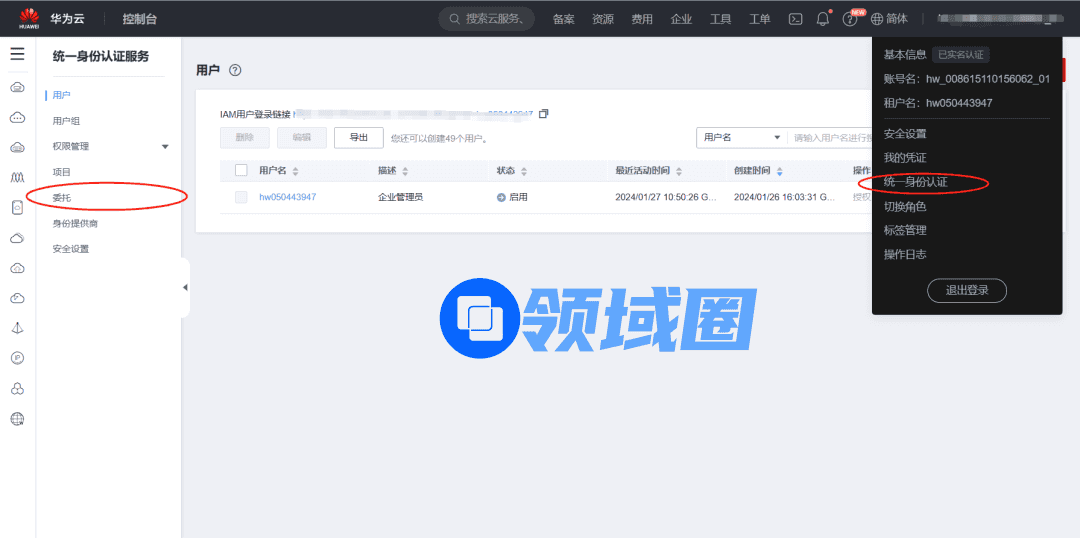This screenshot has height=538, width=1080.
Task: Open the hamburger menu icon
Action: point(17,54)
